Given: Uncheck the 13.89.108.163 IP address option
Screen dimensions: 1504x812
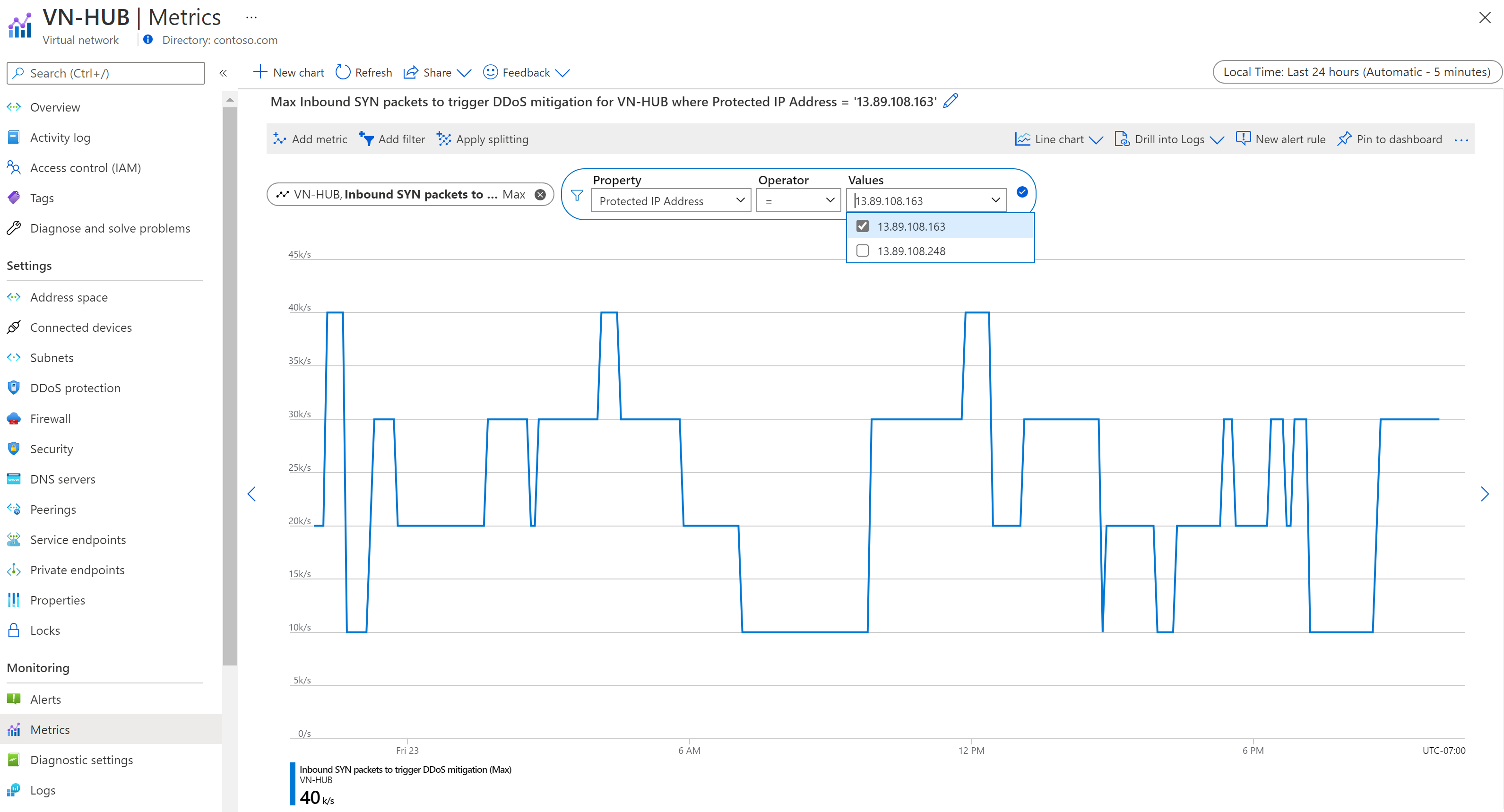Looking at the screenshot, I should point(862,226).
